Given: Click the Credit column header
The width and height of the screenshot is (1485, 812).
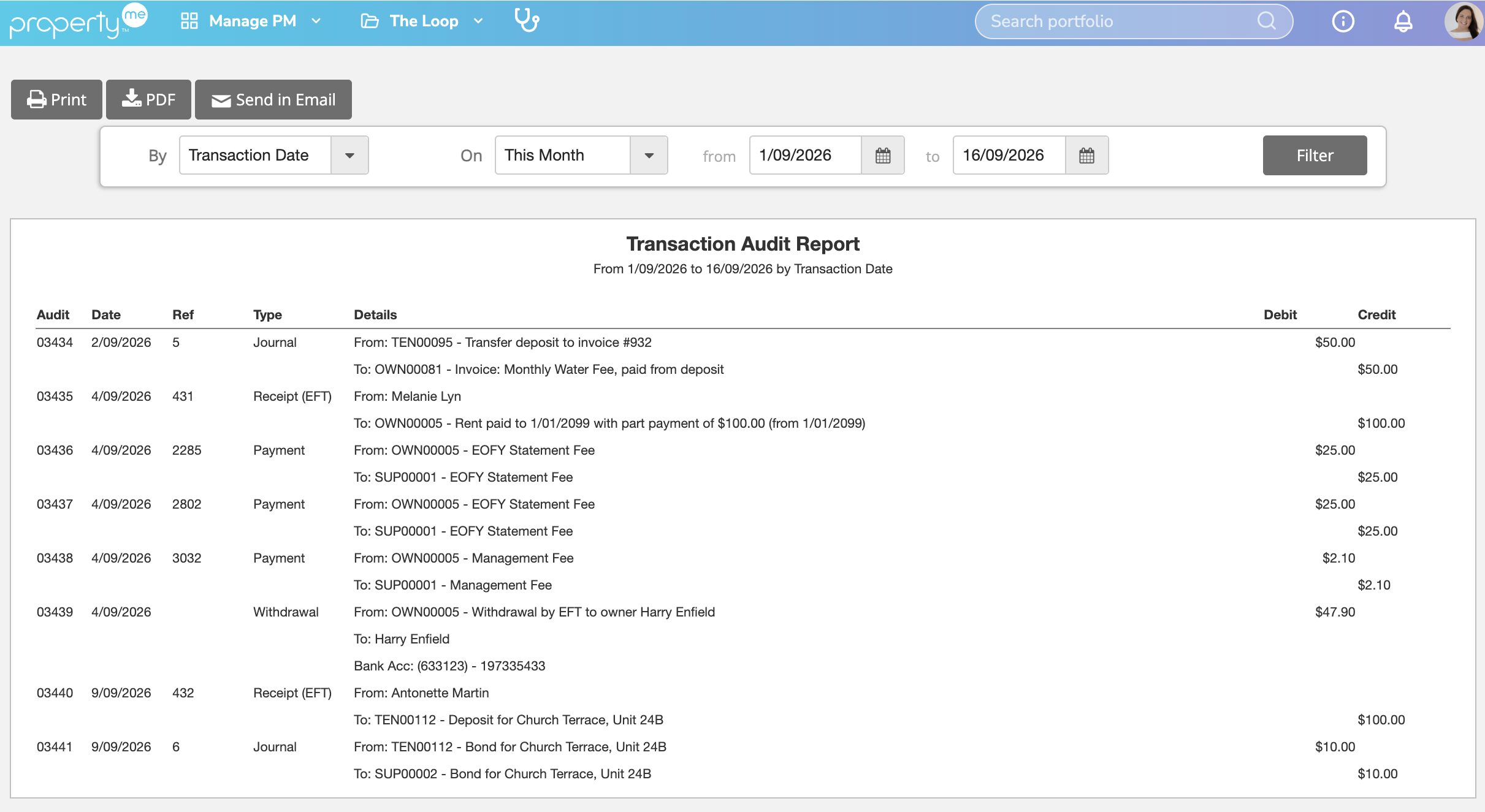Looking at the screenshot, I should (x=1376, y=314).
